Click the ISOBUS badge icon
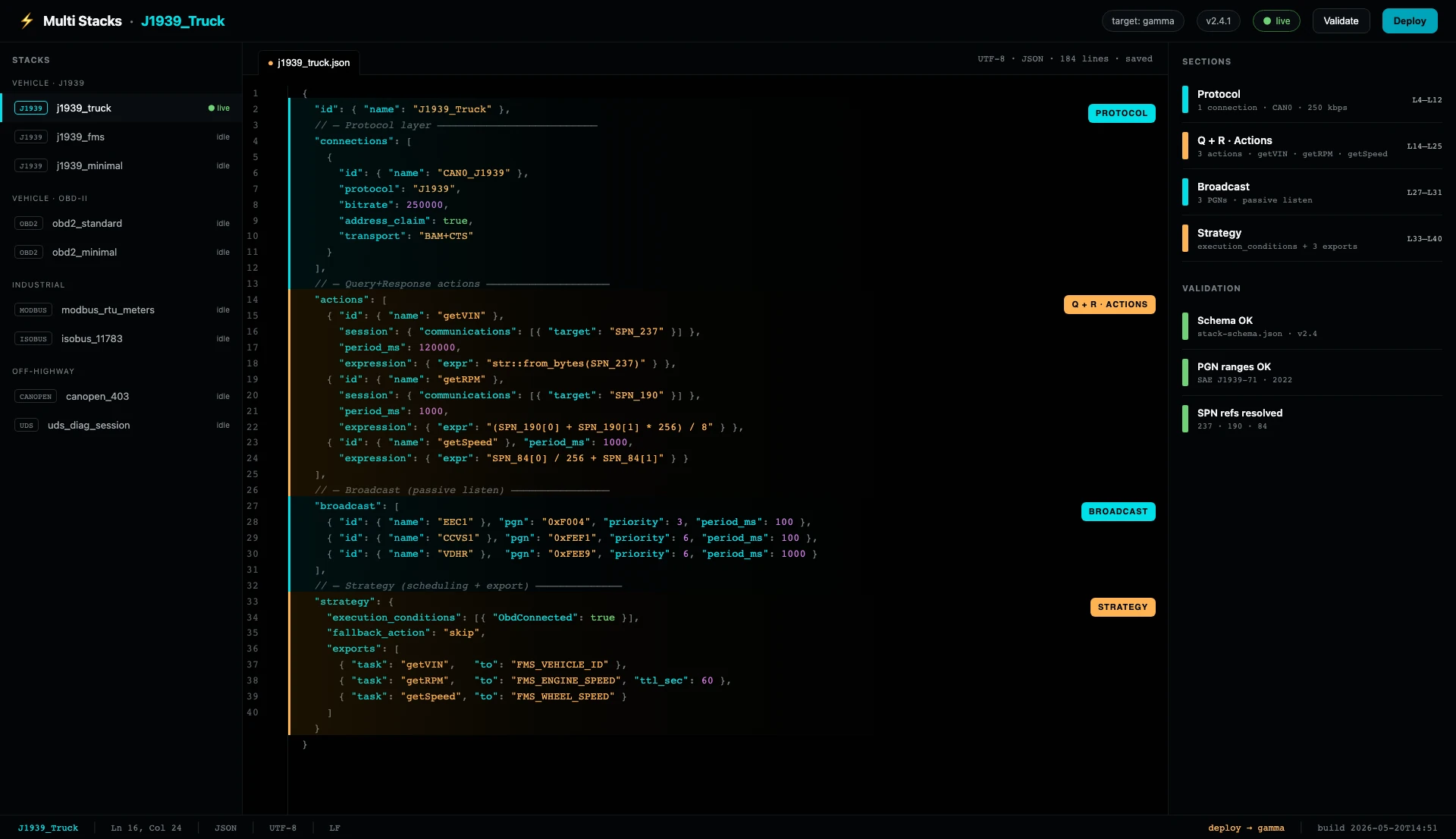Viewport: 1456px width, 839px height. (x=33, y=338)
